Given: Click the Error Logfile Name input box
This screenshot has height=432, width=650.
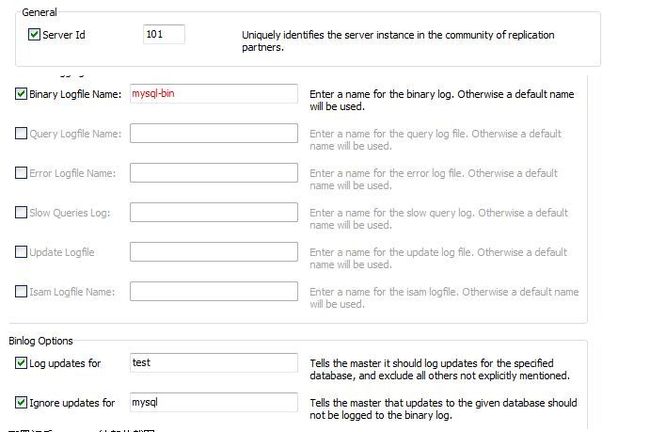Looking at the screenshot, I should tap(213, 172).
